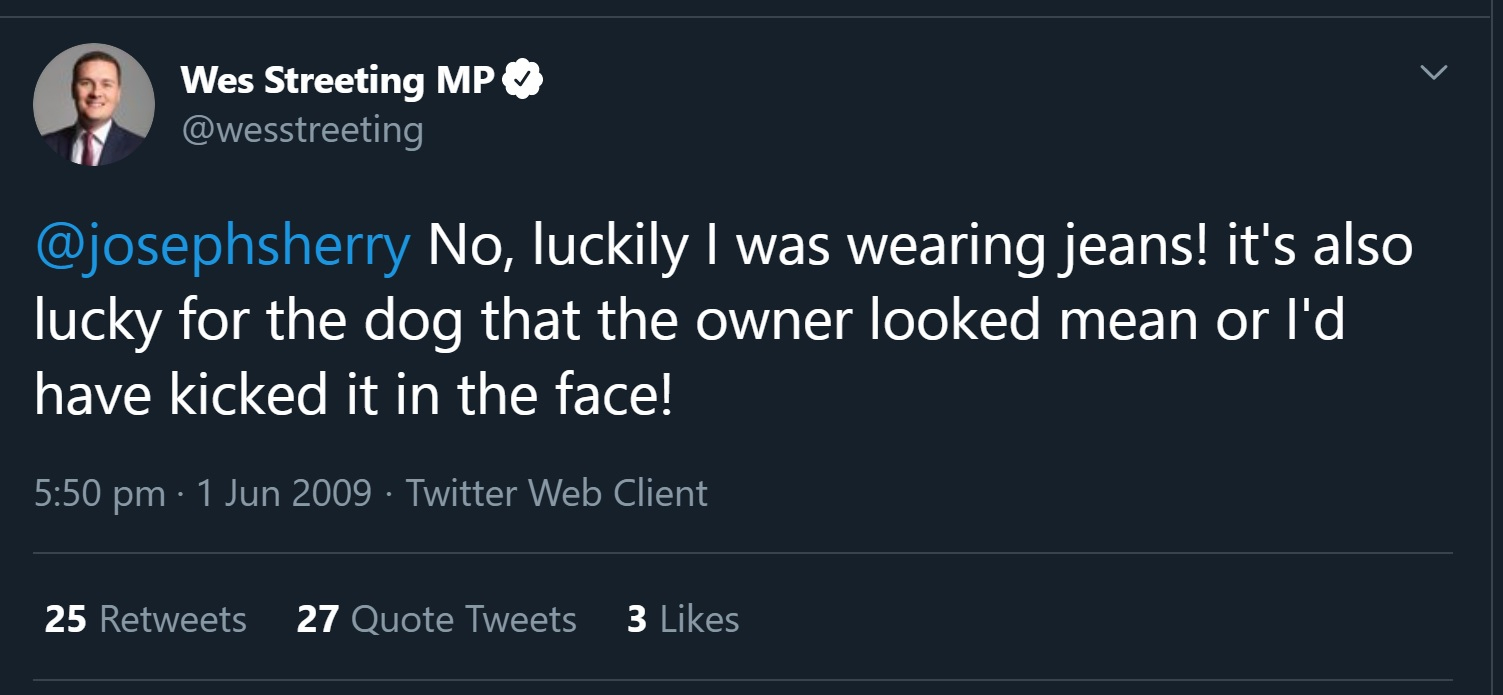Open the Twitter Web Client source link
The height and width of the screenshot is (695, 1503).
(556, 493)
